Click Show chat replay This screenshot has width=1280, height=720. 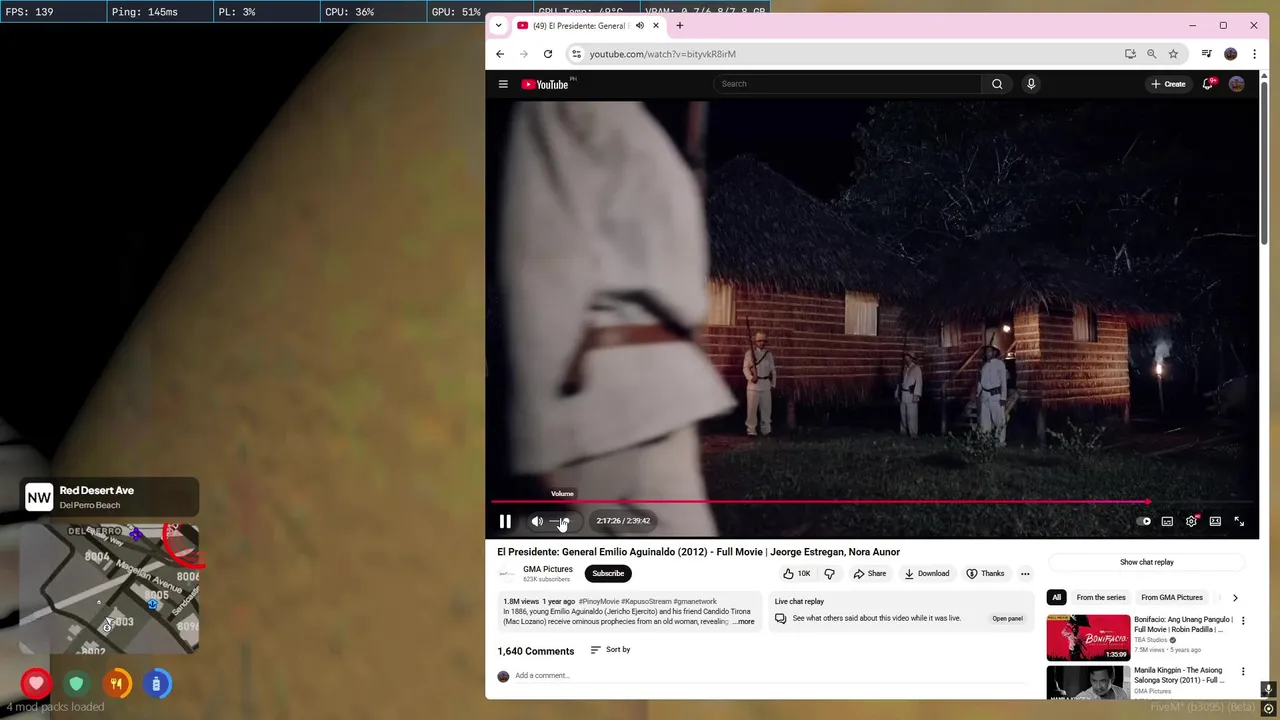pyautogui.click(x=1147, y=562)
